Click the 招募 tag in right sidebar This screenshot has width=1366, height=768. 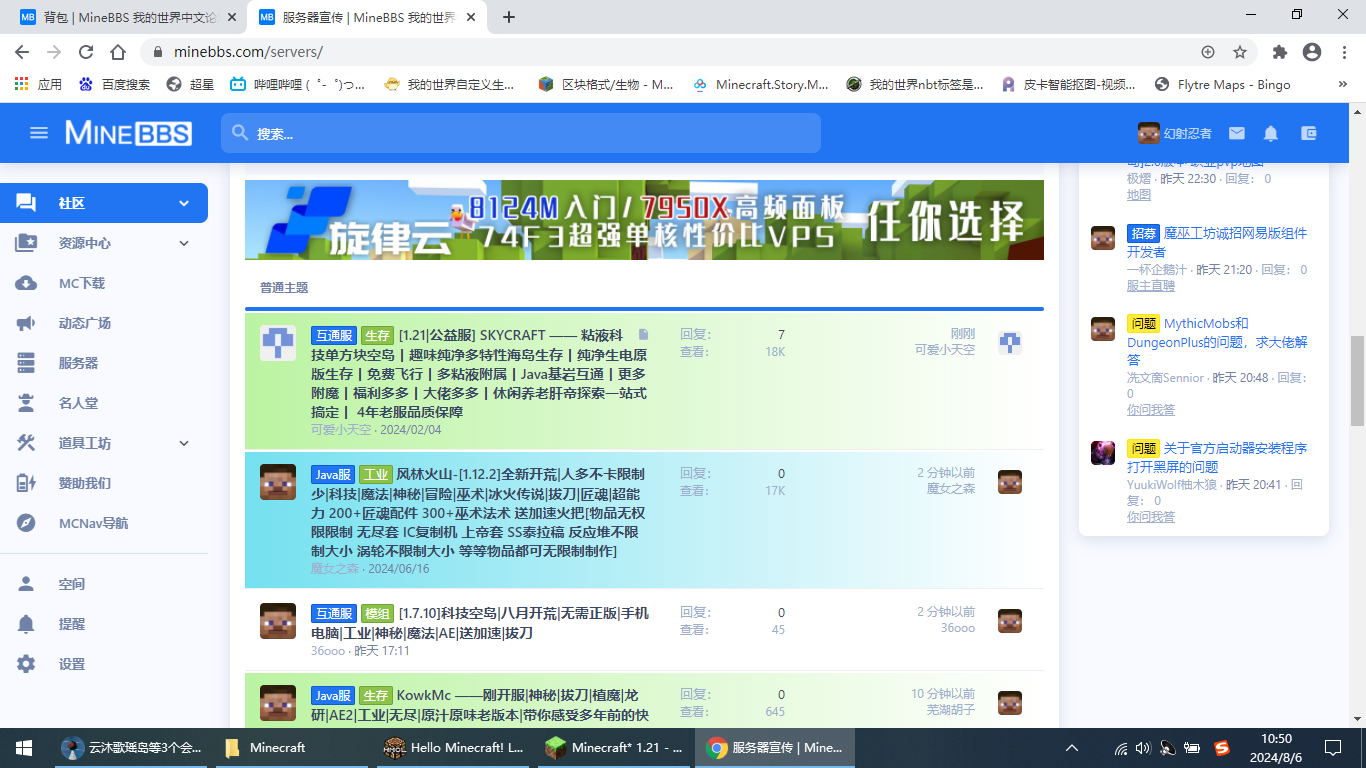[x=1143, y=233]
